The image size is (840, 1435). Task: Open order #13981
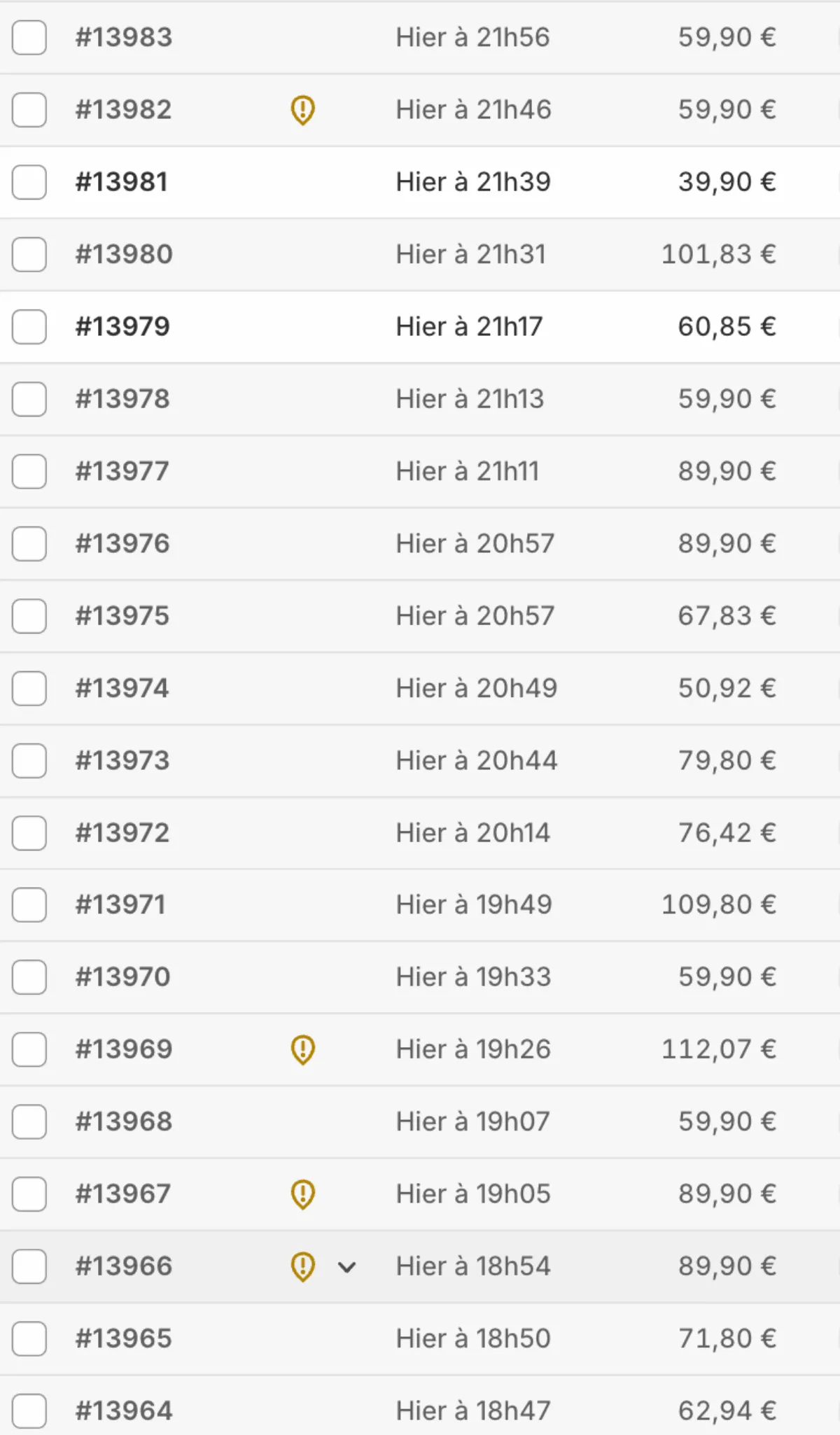[x=122, y=182]
